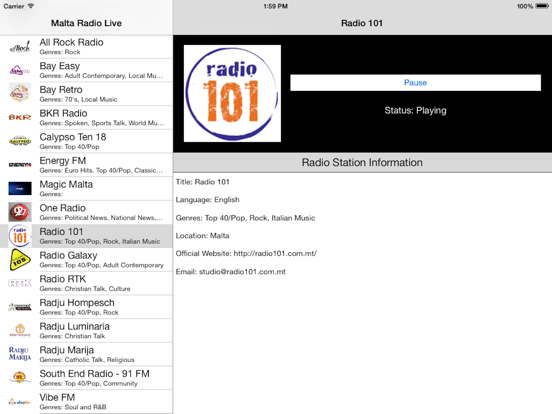Screen dimensions: 552x414
Task: Open the Official Website radio101.com.mt link
Action: click(275, 253)
